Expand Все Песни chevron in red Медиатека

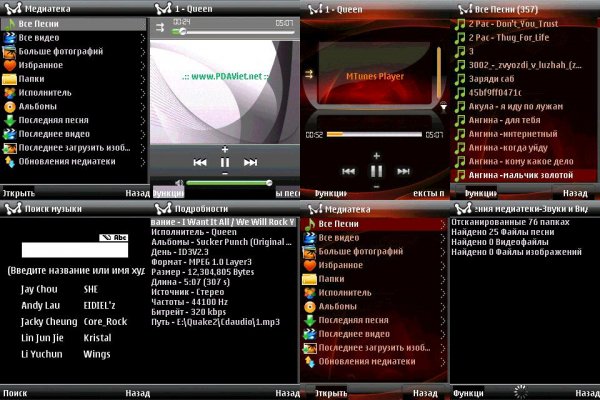[x=443, y=224]
